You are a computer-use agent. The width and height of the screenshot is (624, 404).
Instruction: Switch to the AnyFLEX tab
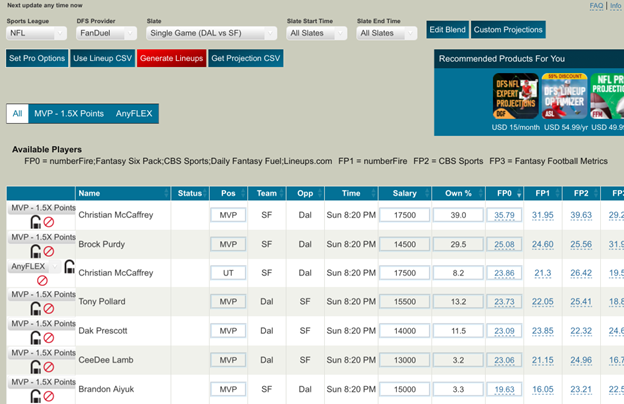[x=134, y=113]
